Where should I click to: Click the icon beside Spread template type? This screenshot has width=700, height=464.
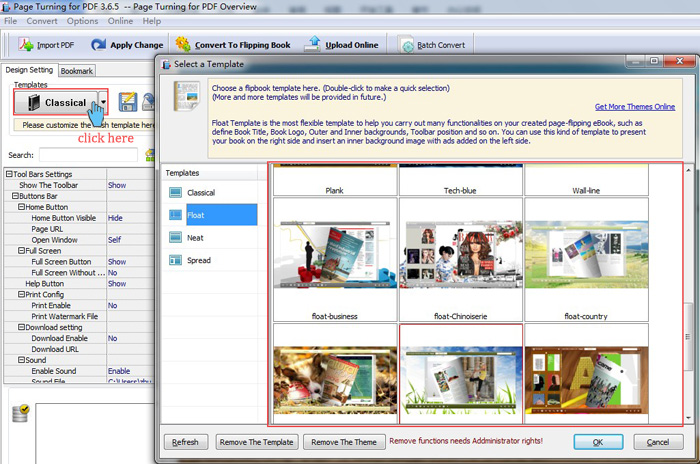pyautogui.click(x=175, y=260)
